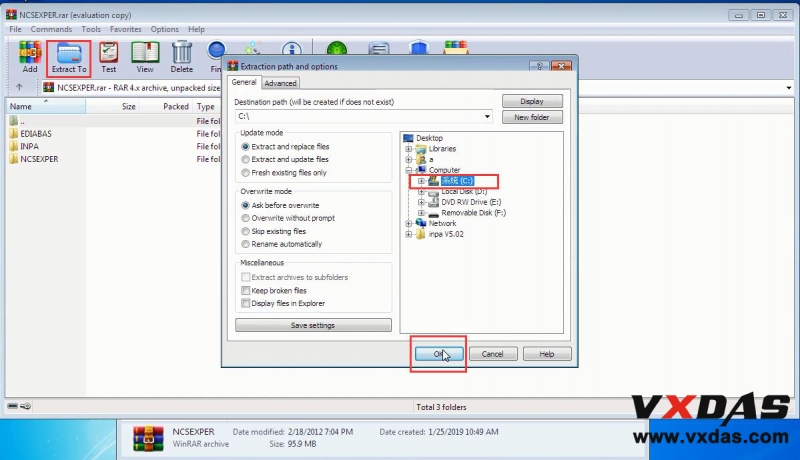Expand the user 'a' tree node

coord(409,160)
